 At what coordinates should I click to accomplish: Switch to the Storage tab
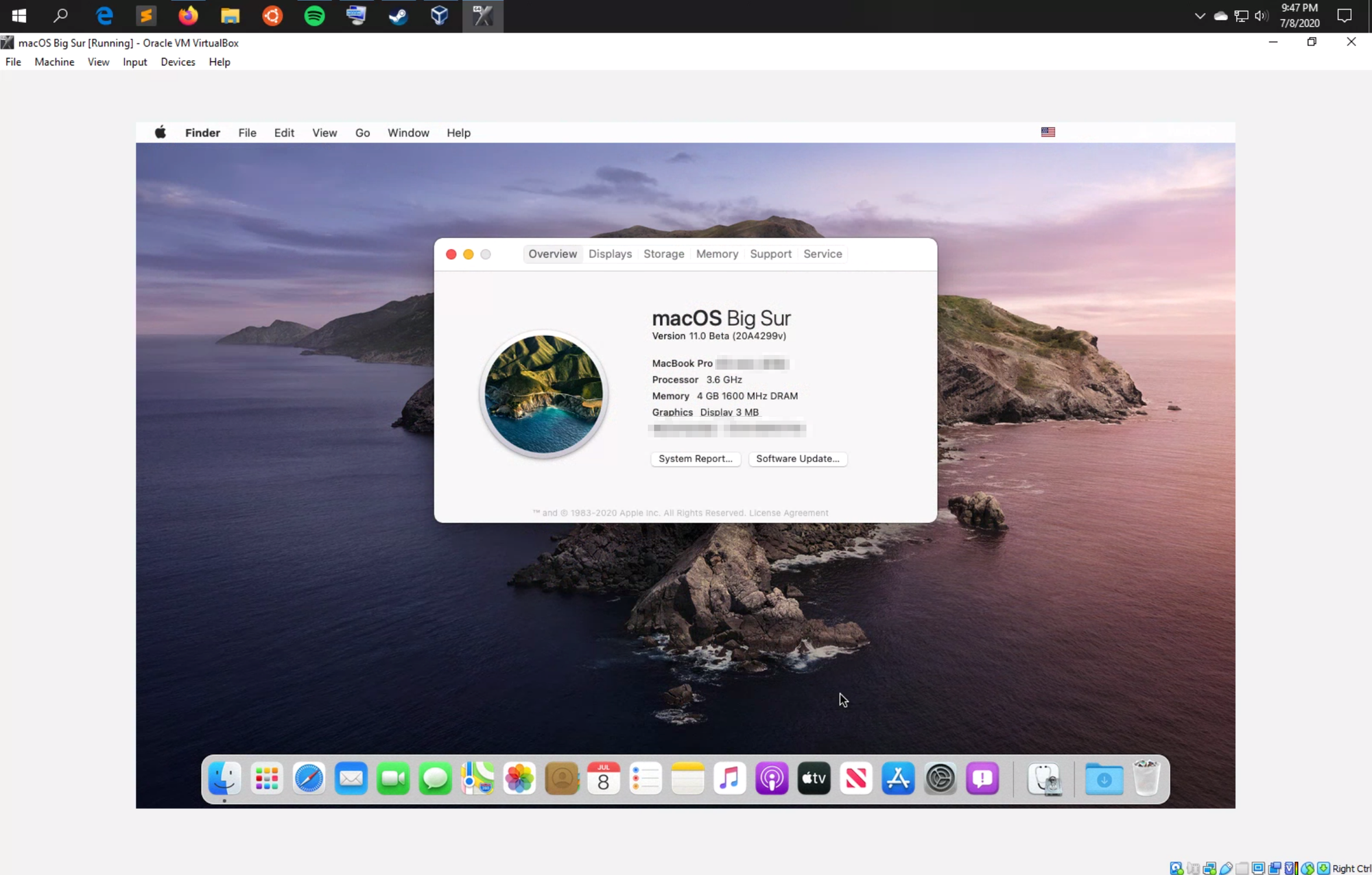pos(663,254)
